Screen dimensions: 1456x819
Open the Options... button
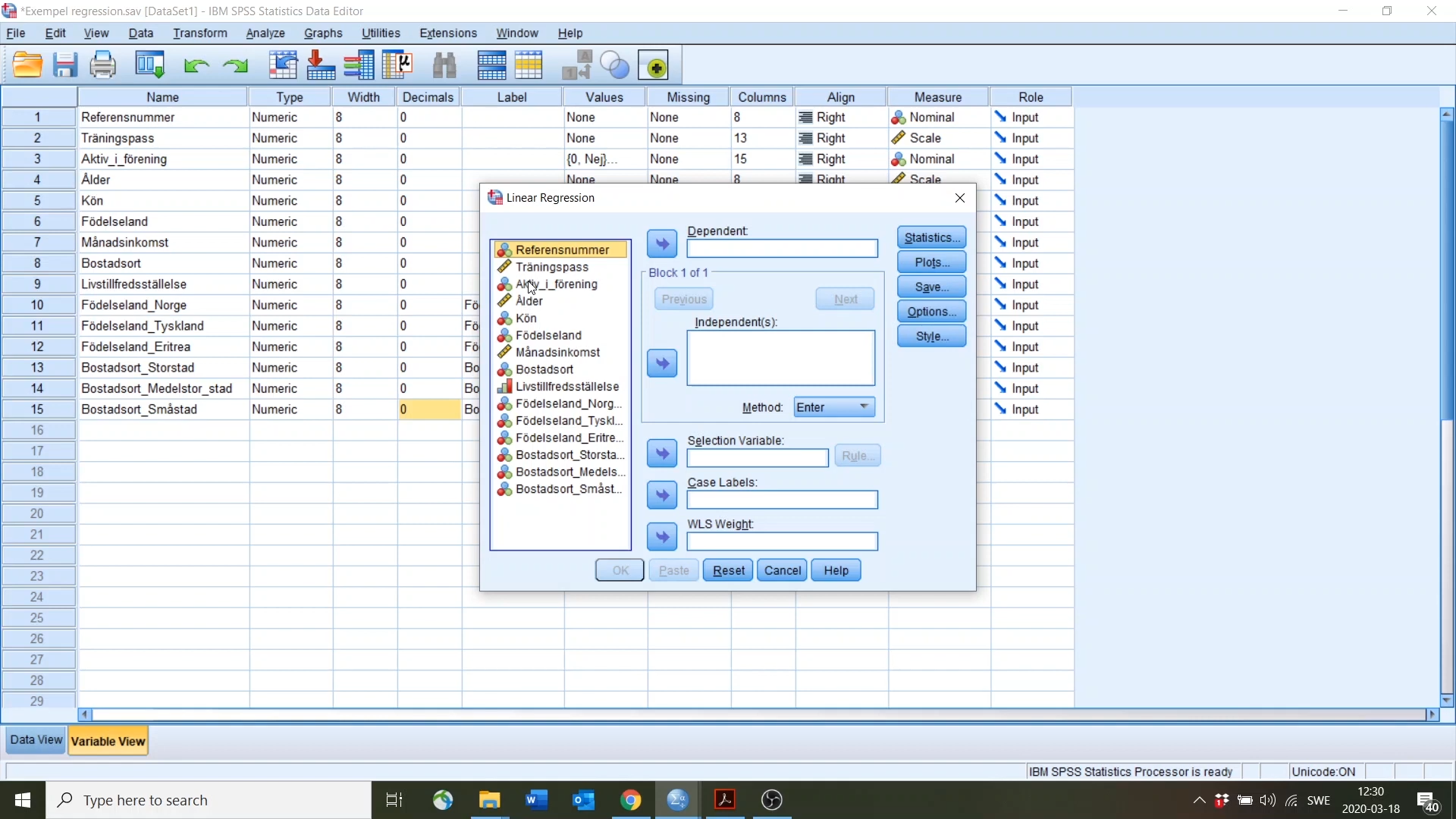932,312
